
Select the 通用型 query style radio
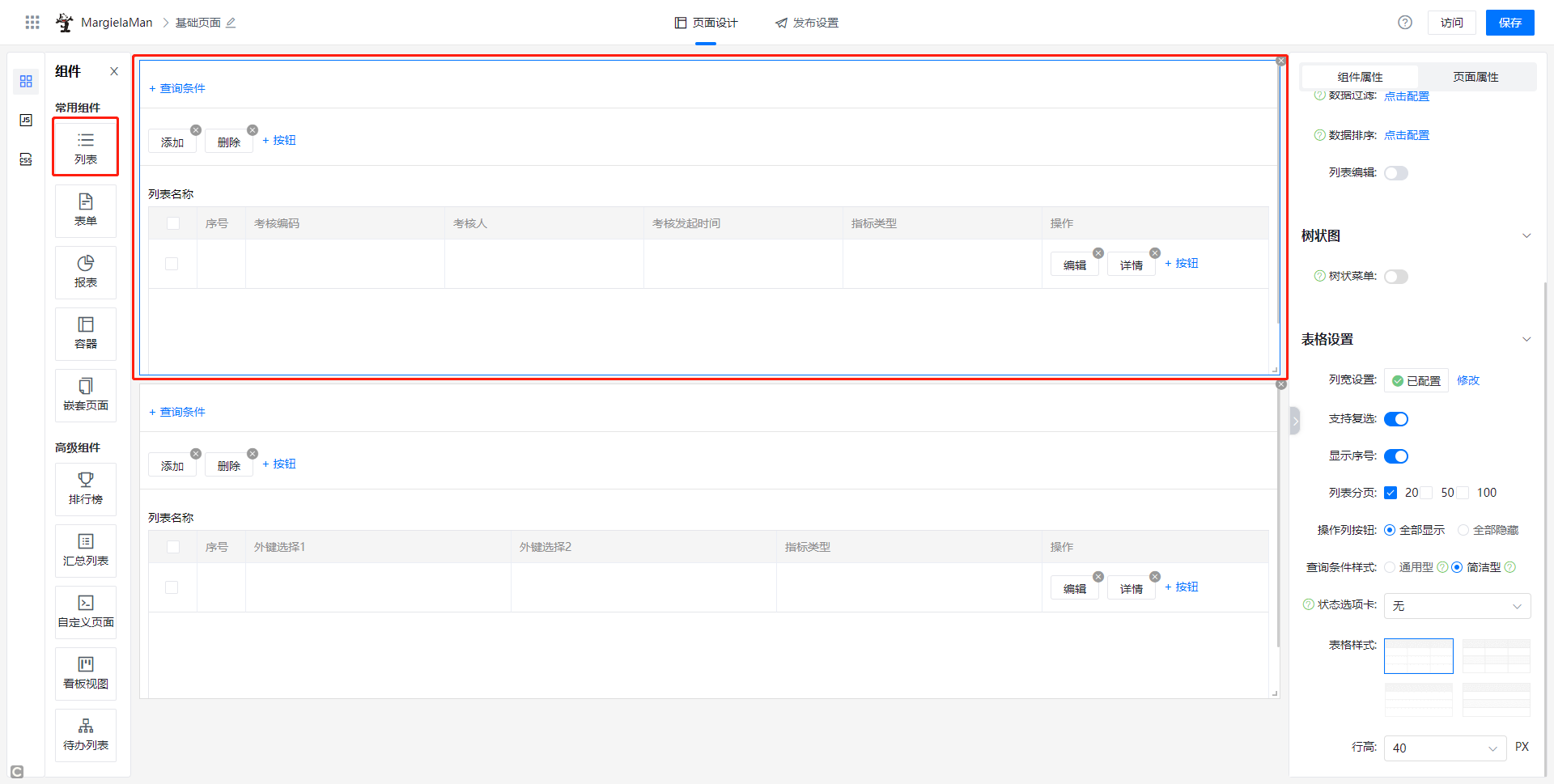(x=1390, y=567)
